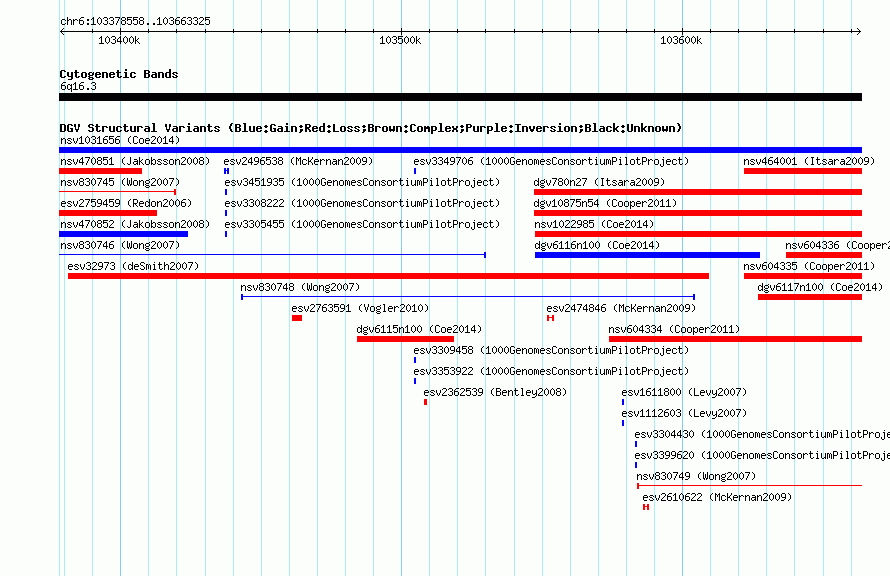
Task: Click the Cytogenetic Bands track title
Action: tap(119, 74)
